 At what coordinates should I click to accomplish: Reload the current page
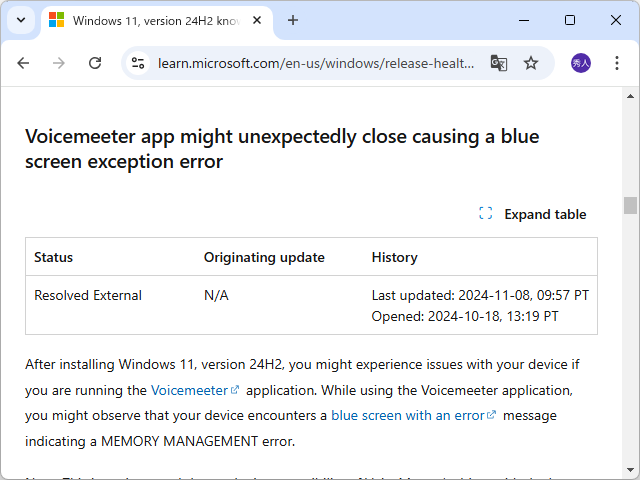[x=95, y=63]
